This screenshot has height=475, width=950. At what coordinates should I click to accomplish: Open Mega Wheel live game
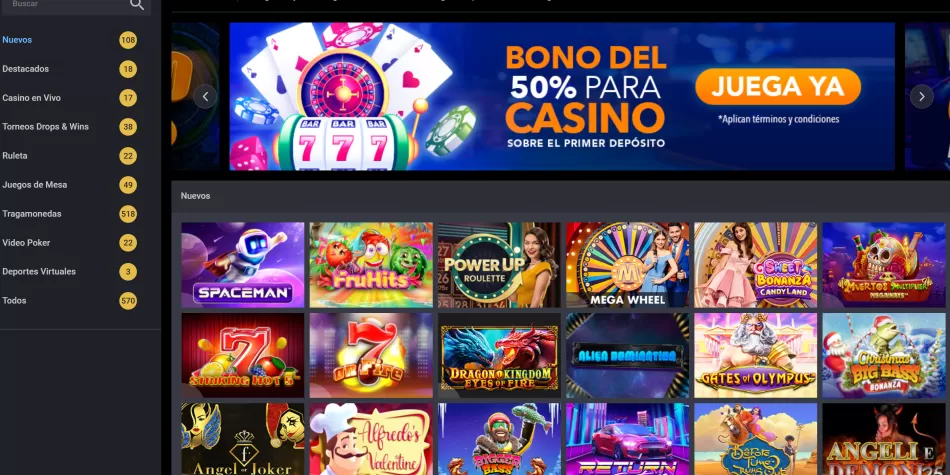[x=628, y=265]
